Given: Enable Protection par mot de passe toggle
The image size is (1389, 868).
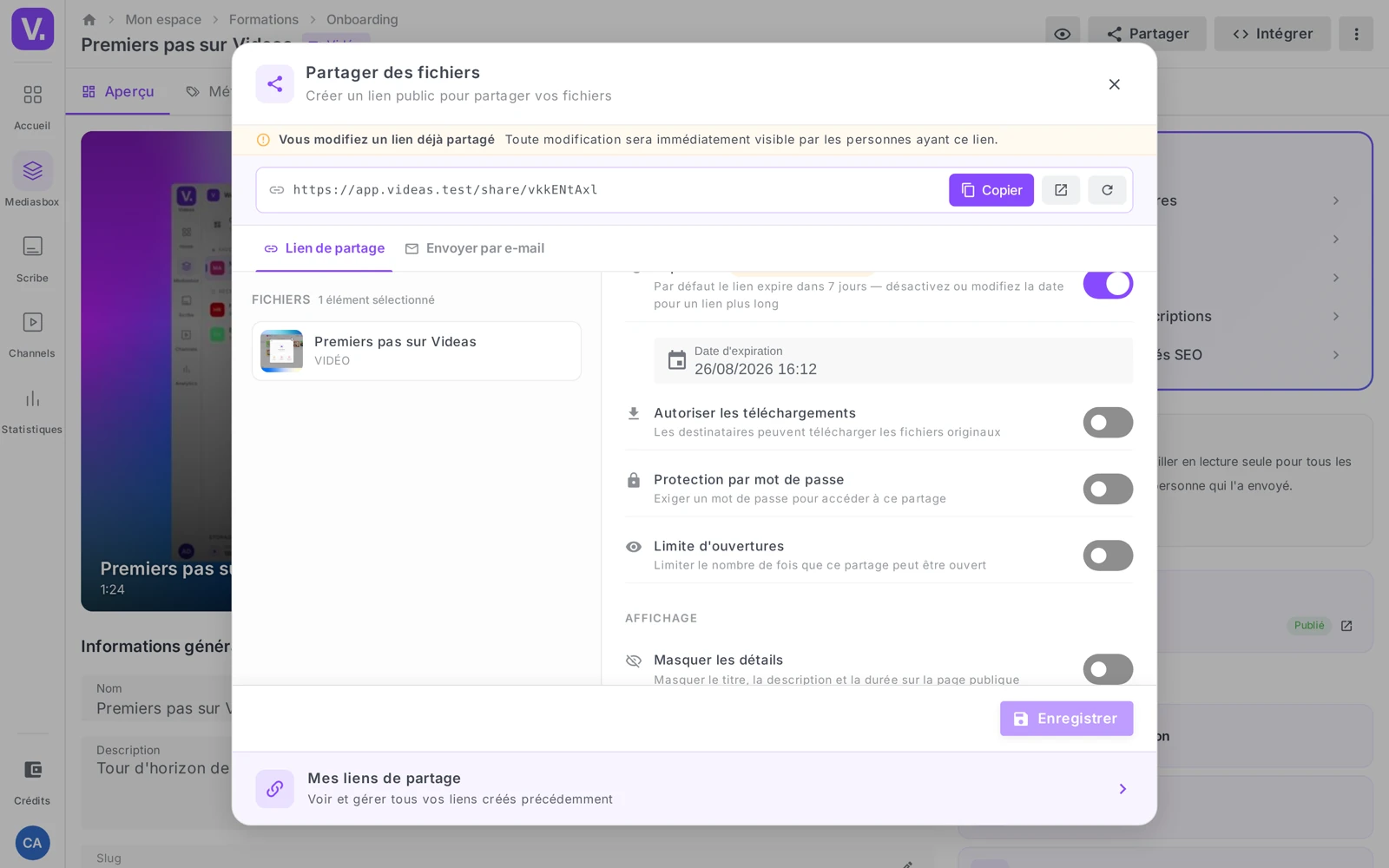Looking at the screenshot, I should pyautogui.click(x=1108, y=489).
